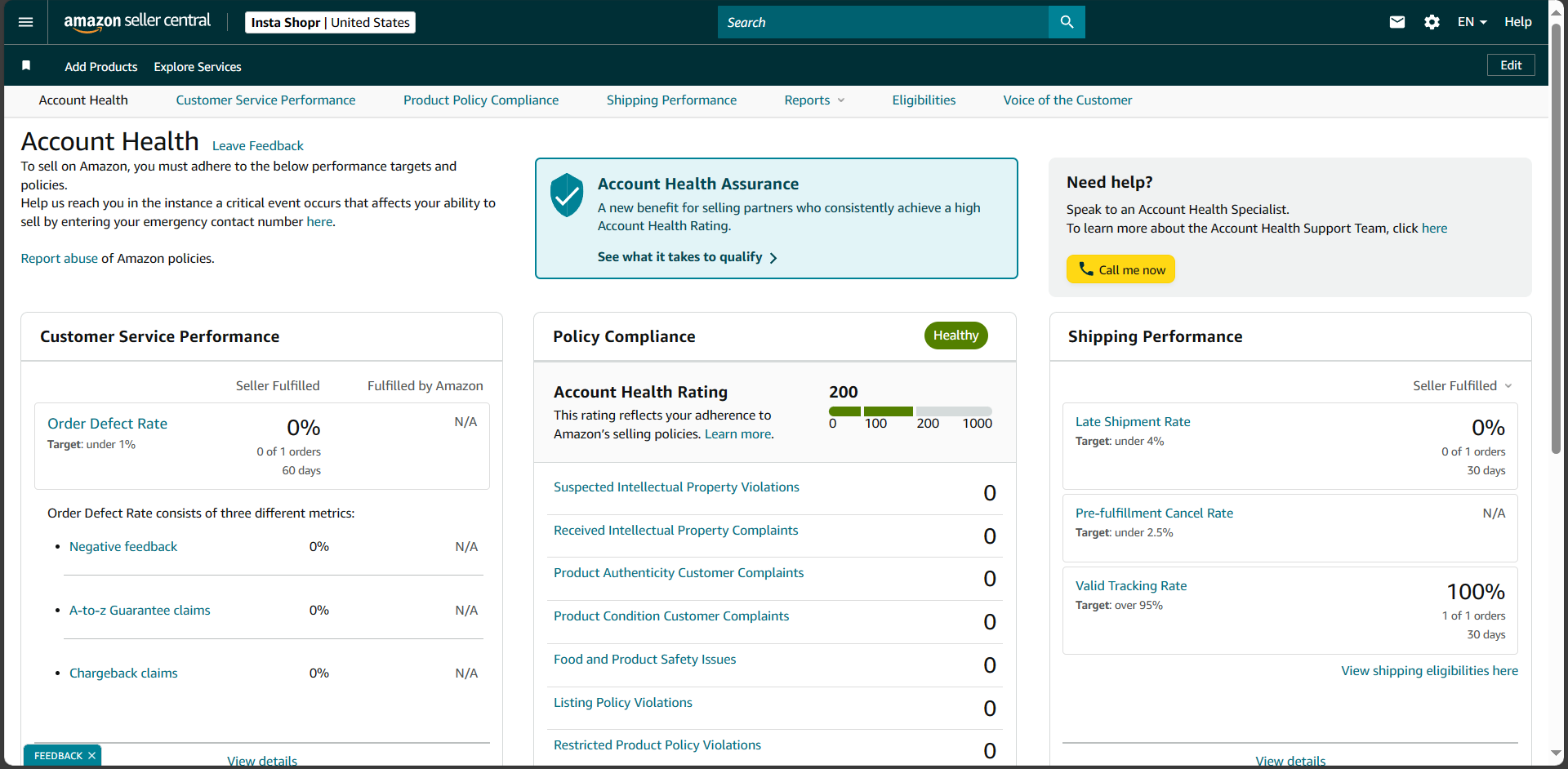Viewport: 1568px width, 769px height.
Task: Select the Account Health tab
Action: pos(83,100)
